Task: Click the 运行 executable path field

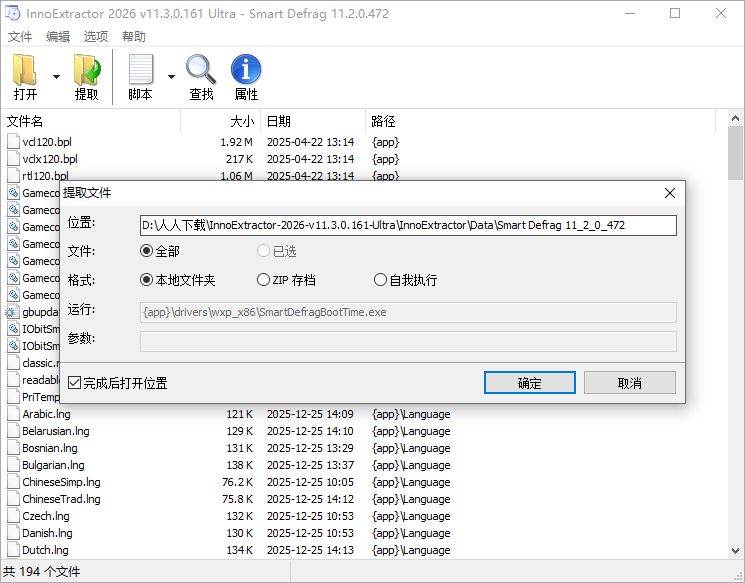Action: pyautogui.click(x=408, y=312)
